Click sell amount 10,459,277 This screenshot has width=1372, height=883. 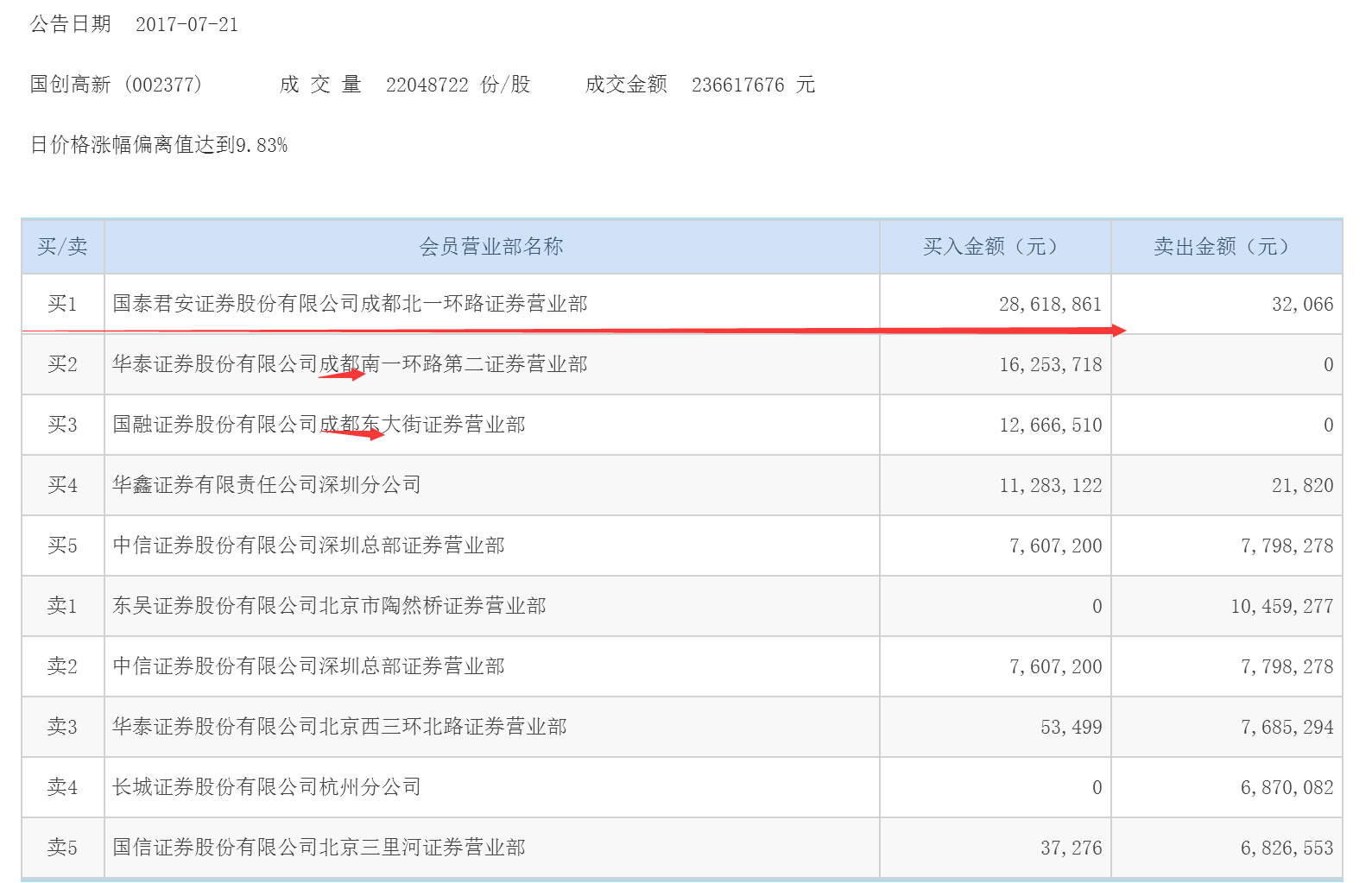coord(1282,606)
